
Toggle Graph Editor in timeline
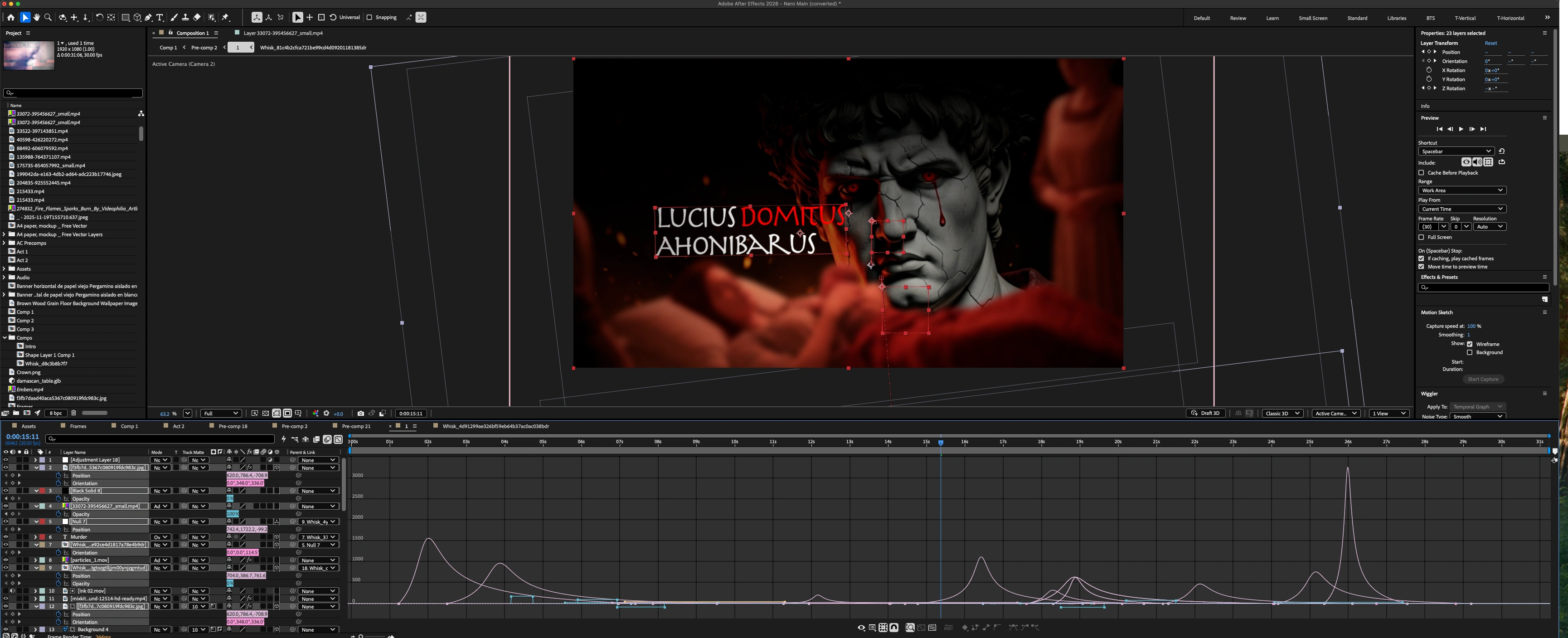tap(339, 439)
